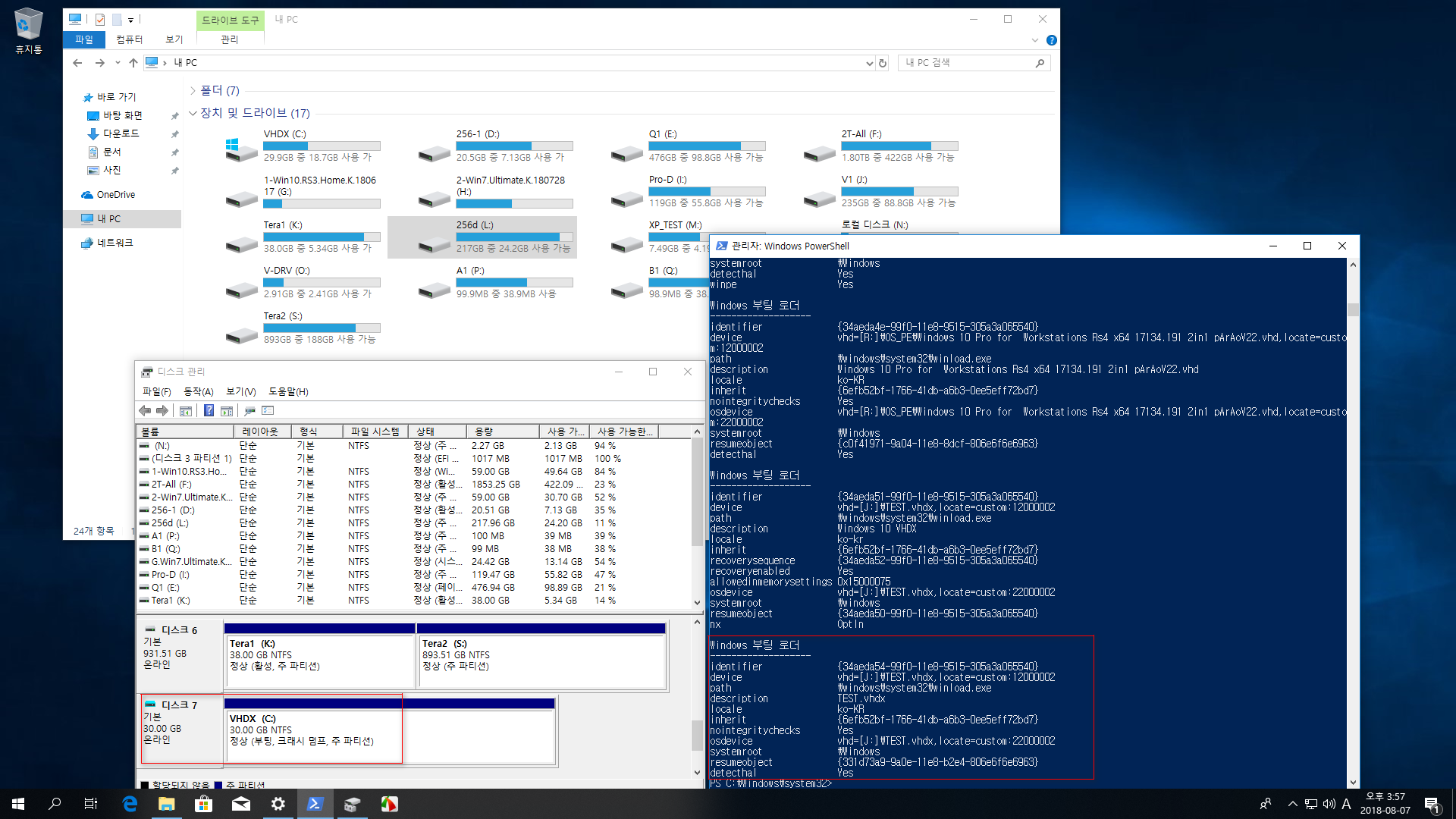The width and height of the screenshot is (1456, 819).
Task: Click the Properties quick-access icon in Explorer title bar
Action: click(100, 20)
